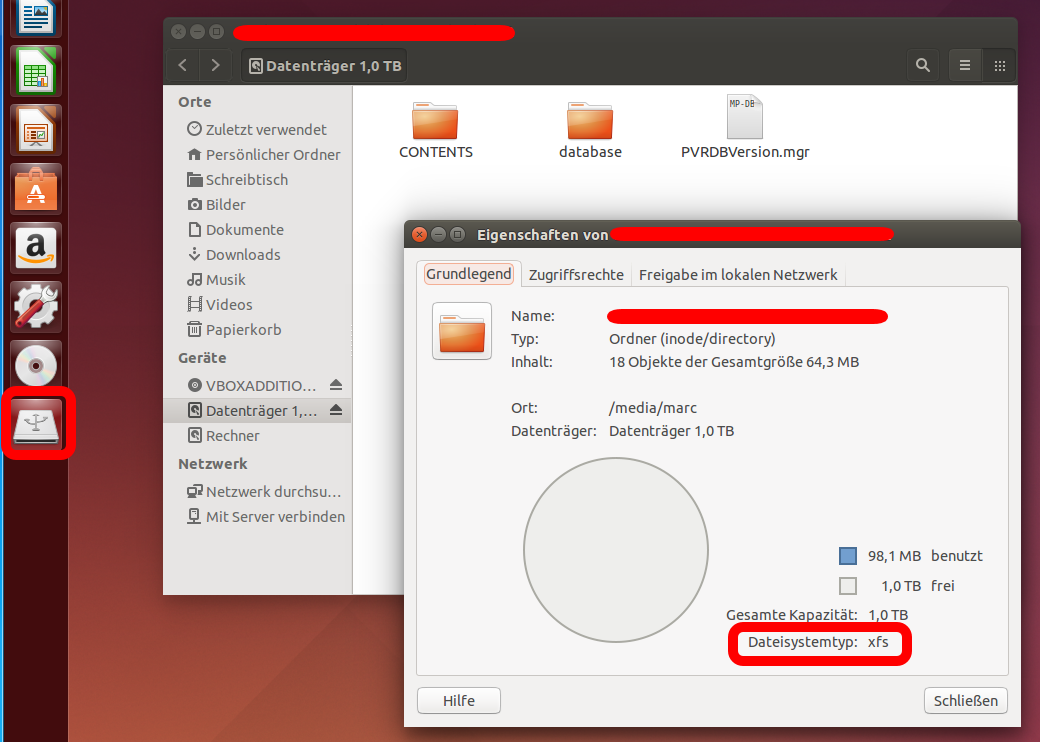Screen dimensions: 1040x742
Task: Eject the Datenträger 1,0 TB drive
Action: click(x=337, y=410)
